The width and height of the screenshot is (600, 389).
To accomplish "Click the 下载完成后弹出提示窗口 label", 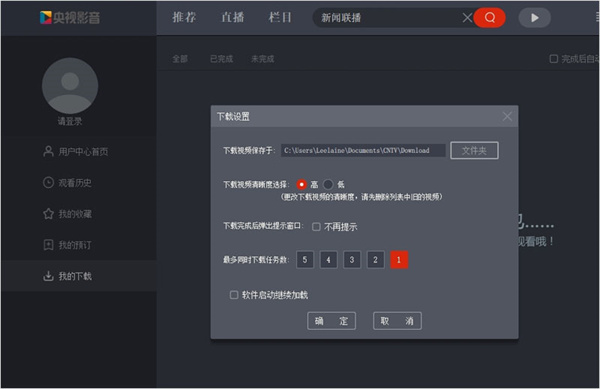I will [x=263, y=226].
